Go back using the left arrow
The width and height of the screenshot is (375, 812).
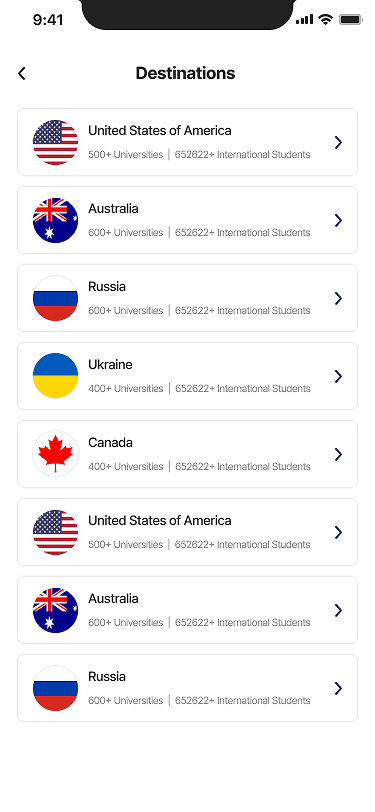(22, 74)
